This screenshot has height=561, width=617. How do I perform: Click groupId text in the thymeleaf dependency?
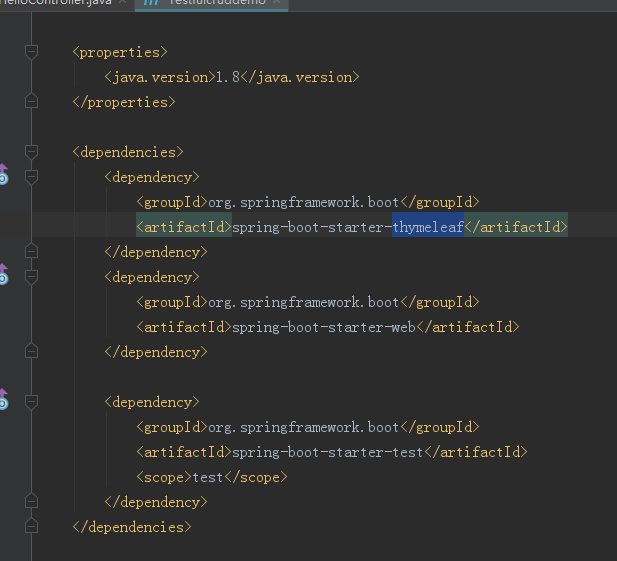click(303, 202)
